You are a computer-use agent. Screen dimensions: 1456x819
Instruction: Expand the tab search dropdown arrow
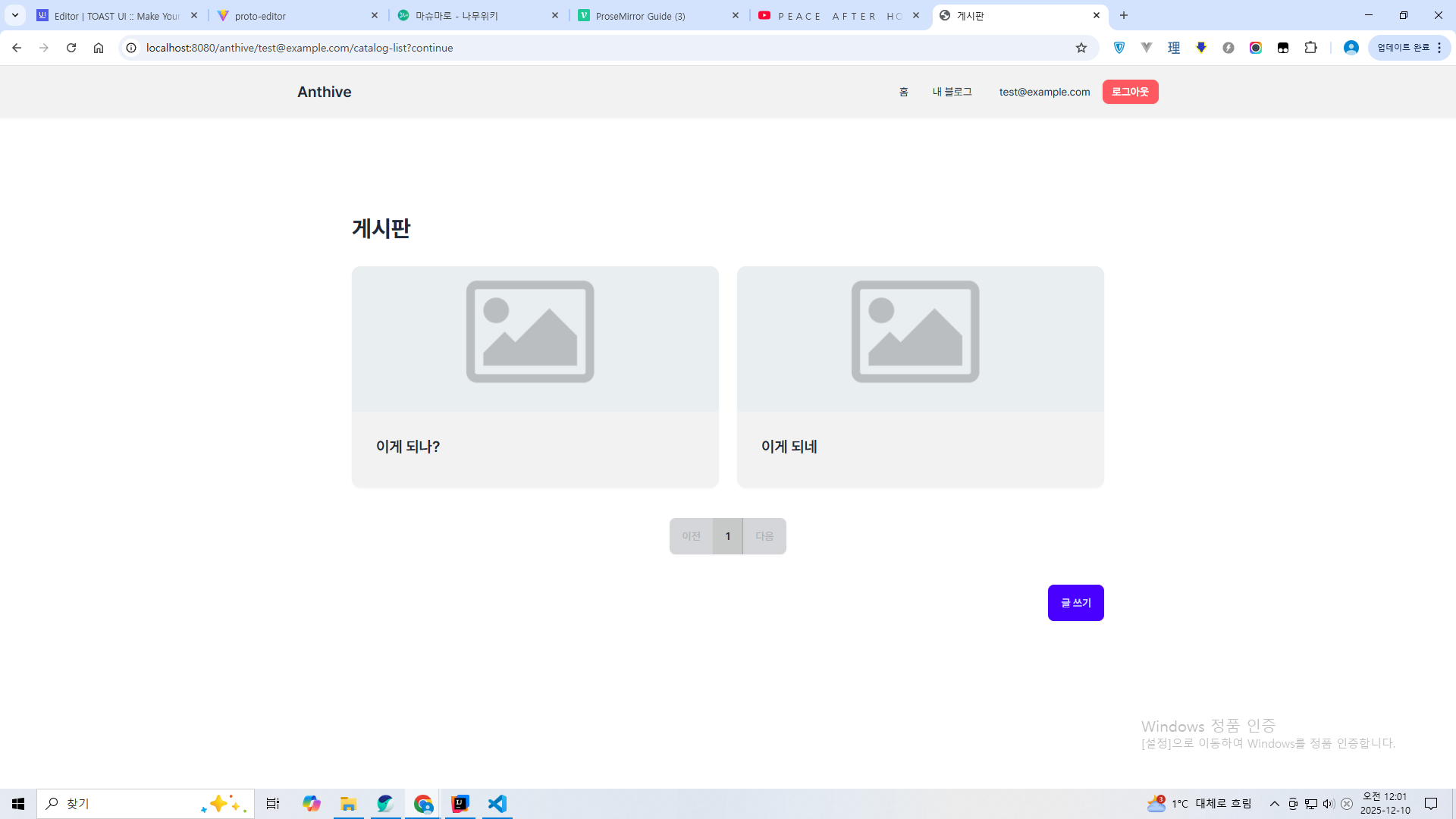[14, 15]
